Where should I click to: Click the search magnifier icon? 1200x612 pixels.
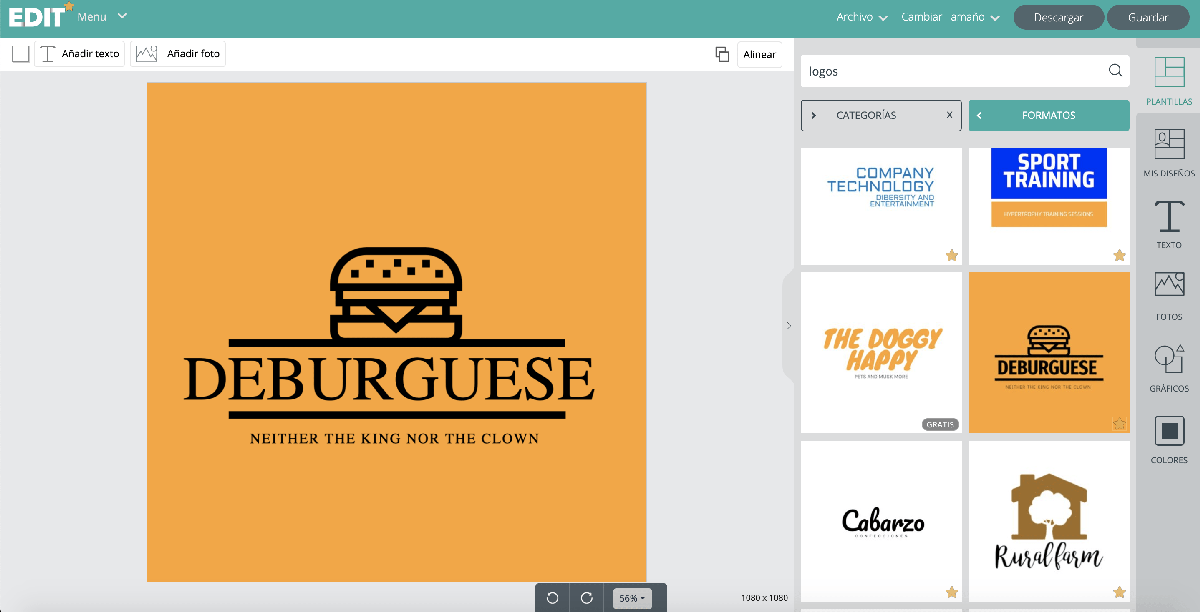click(1115, 71)
